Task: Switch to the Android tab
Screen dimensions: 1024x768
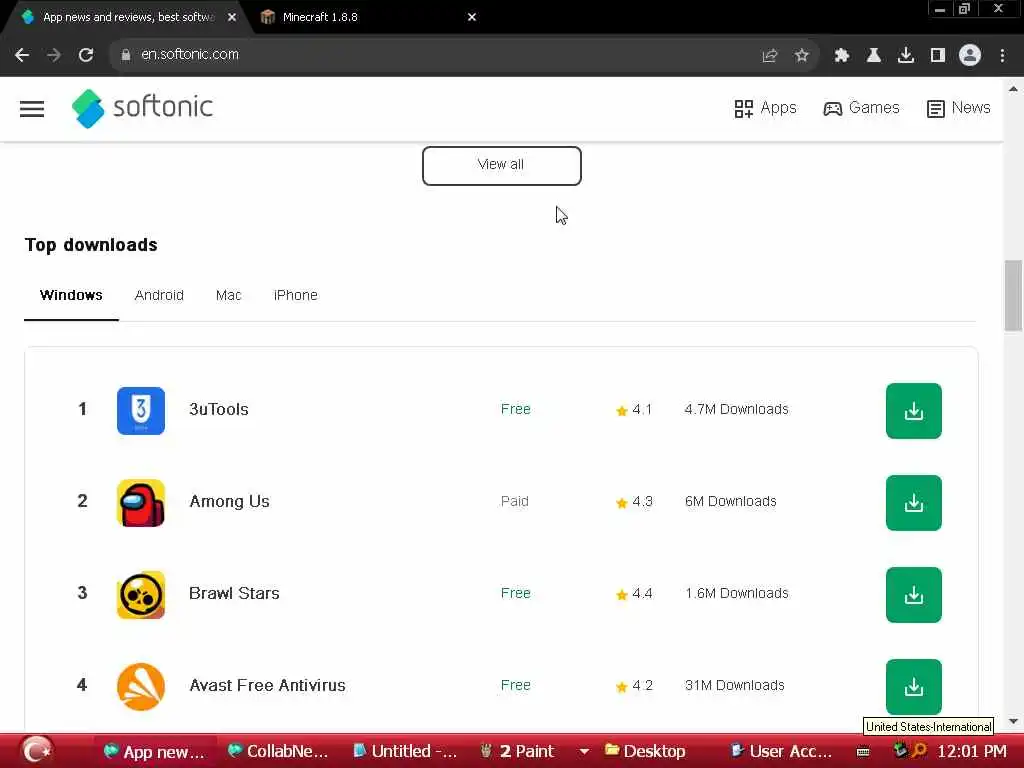Action: (159, 295)
